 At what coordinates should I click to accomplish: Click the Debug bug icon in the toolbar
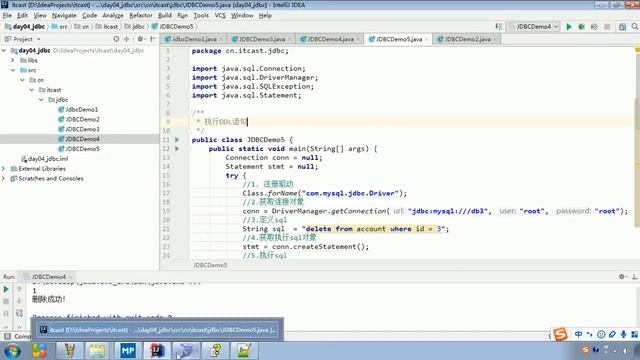581,27
